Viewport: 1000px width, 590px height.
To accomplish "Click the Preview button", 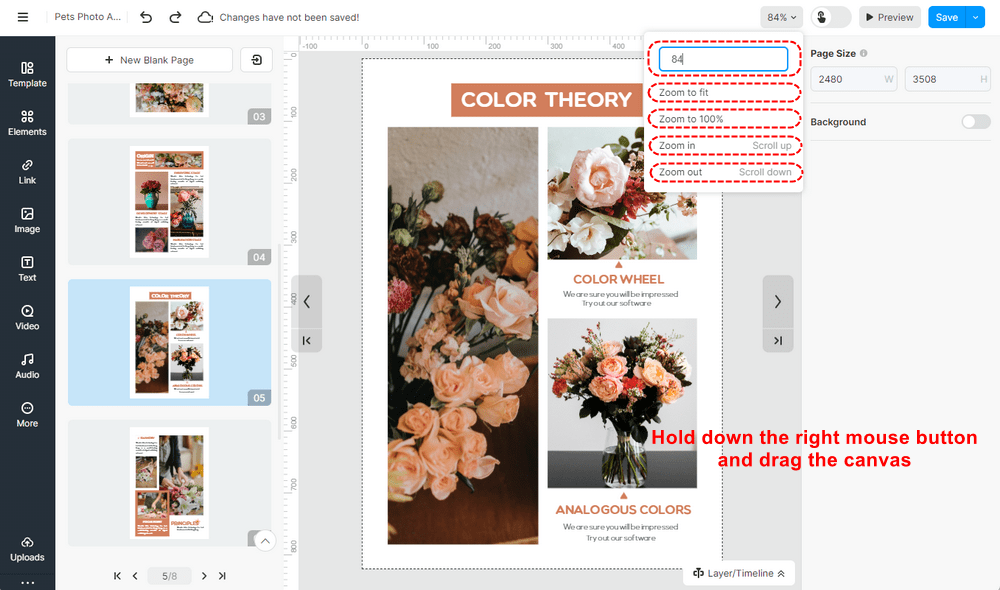I will (x=889, y=17).
